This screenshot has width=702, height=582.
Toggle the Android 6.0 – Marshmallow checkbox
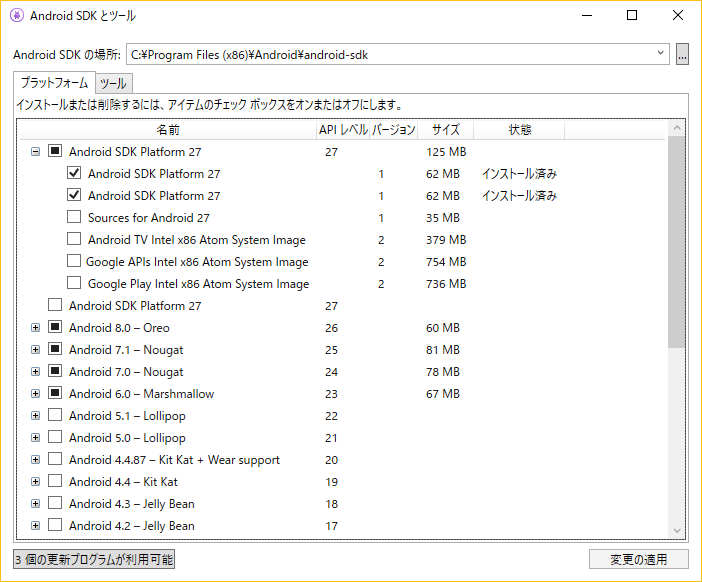tap(55, 393)
